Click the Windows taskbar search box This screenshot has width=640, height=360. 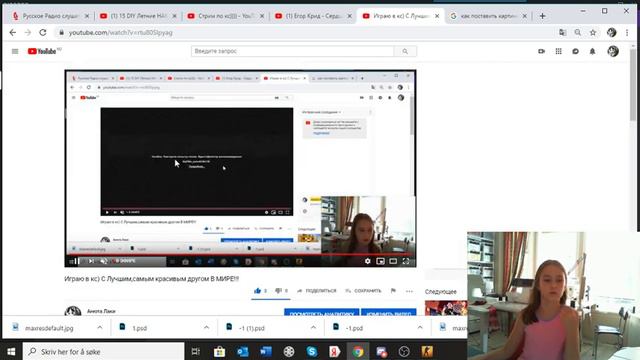[104, 351]
